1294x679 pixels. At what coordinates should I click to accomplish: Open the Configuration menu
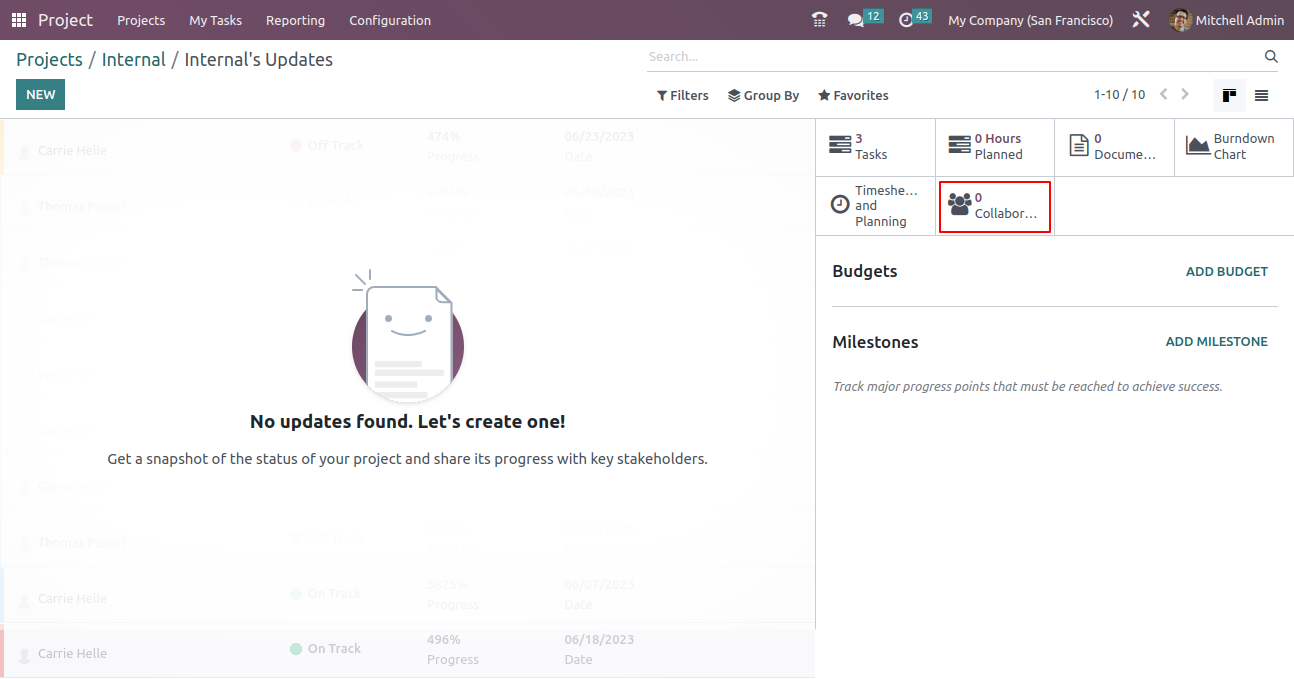pos(390,20)
